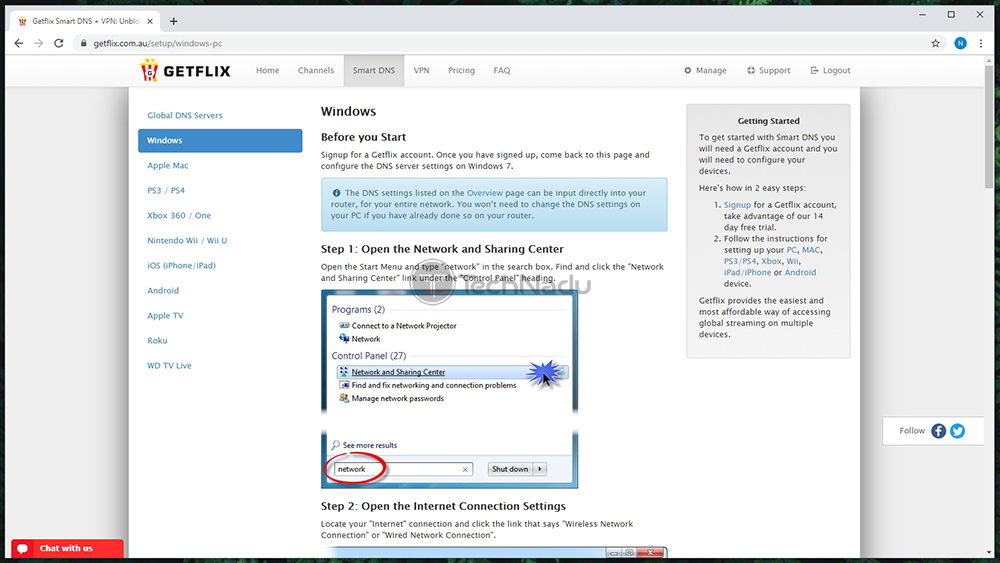Open iOS (iPhone/iPad) setup guide
Screen dimensions: 1000x563
pos(181,266)
